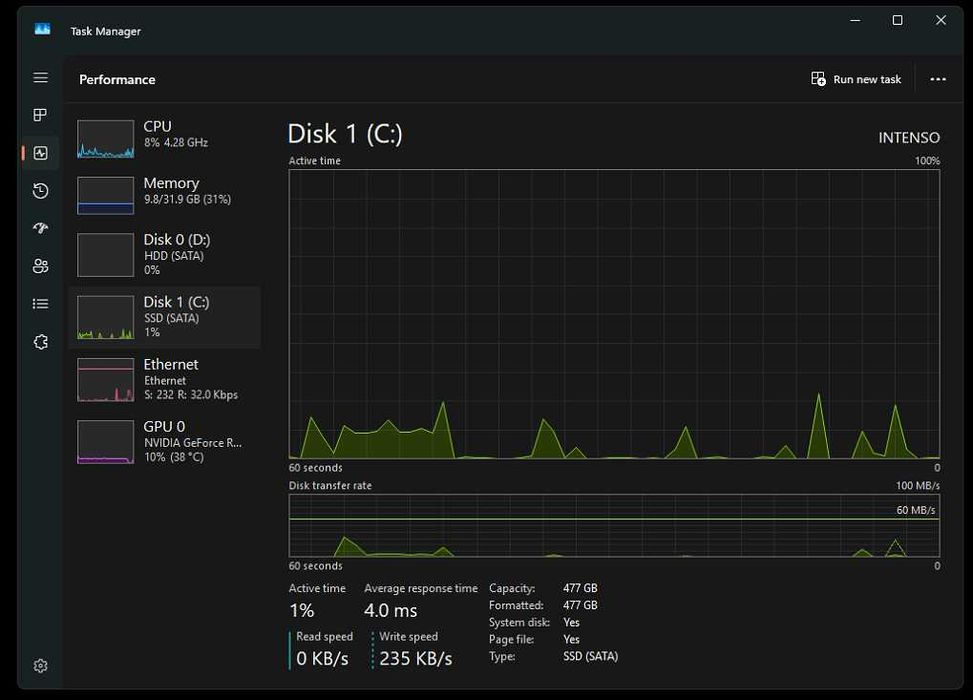Select the Memory performance item
The height and width of the screenshot is (700, 973).
164,195
